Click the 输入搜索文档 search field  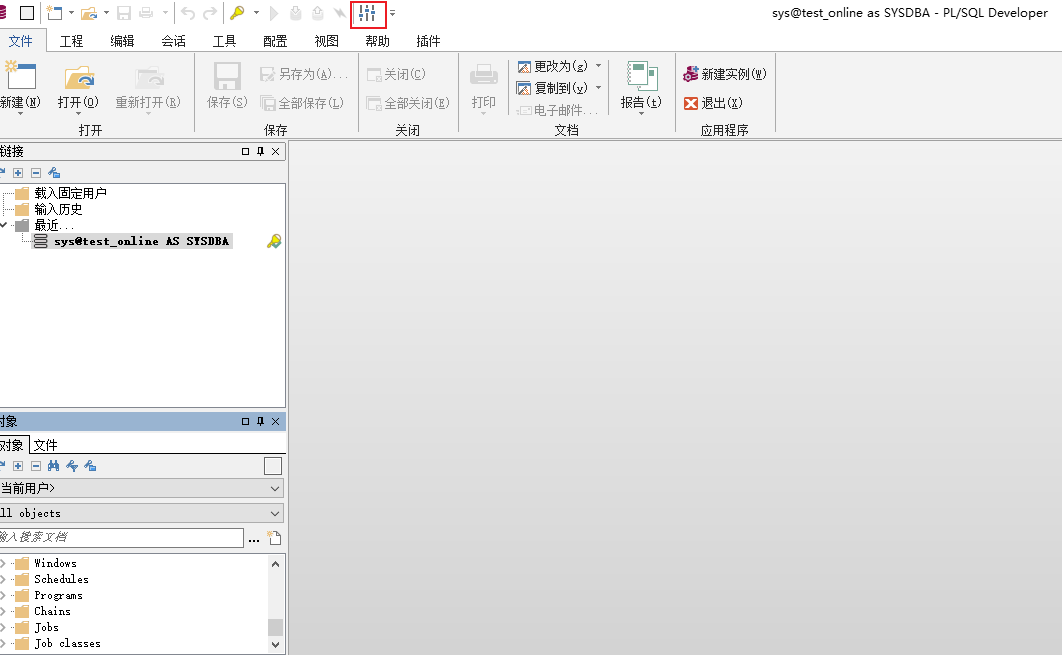pos(121,538)
